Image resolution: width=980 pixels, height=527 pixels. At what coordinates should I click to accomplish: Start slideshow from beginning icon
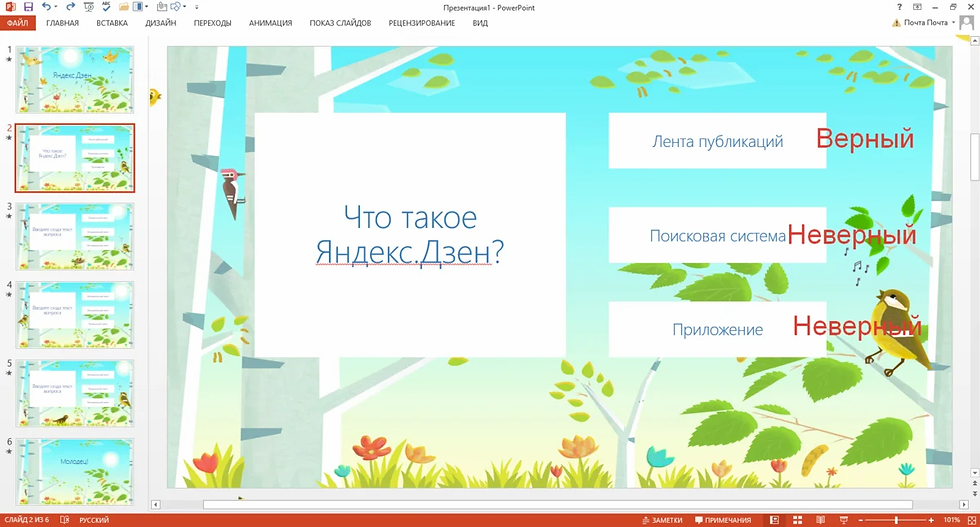(x=89, y=7)
